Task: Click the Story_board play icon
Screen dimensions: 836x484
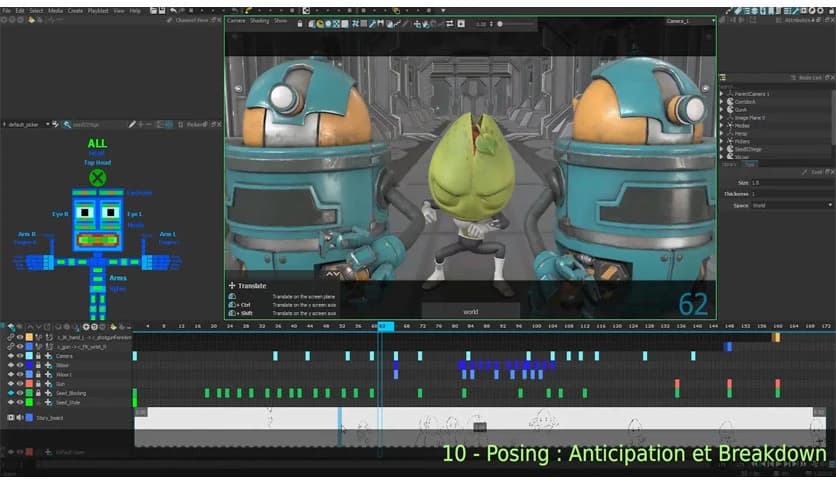Action: (10, 418)
